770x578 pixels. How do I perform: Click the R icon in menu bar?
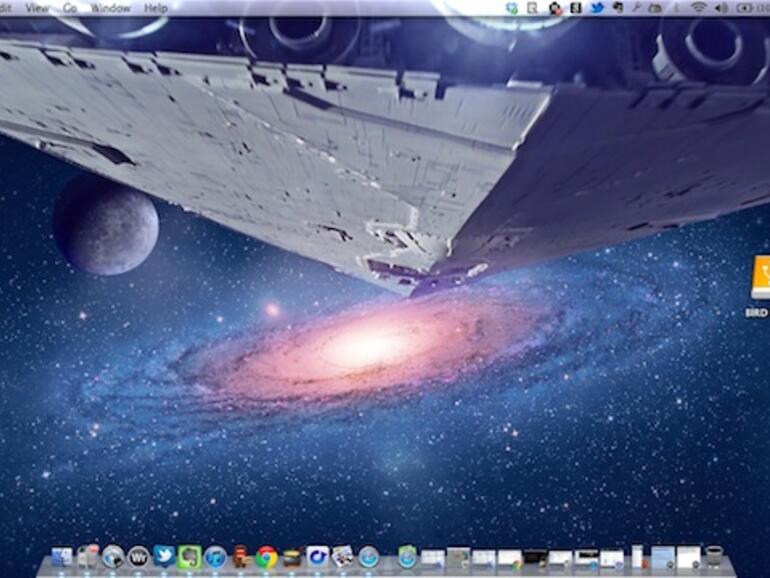[532, 8]
